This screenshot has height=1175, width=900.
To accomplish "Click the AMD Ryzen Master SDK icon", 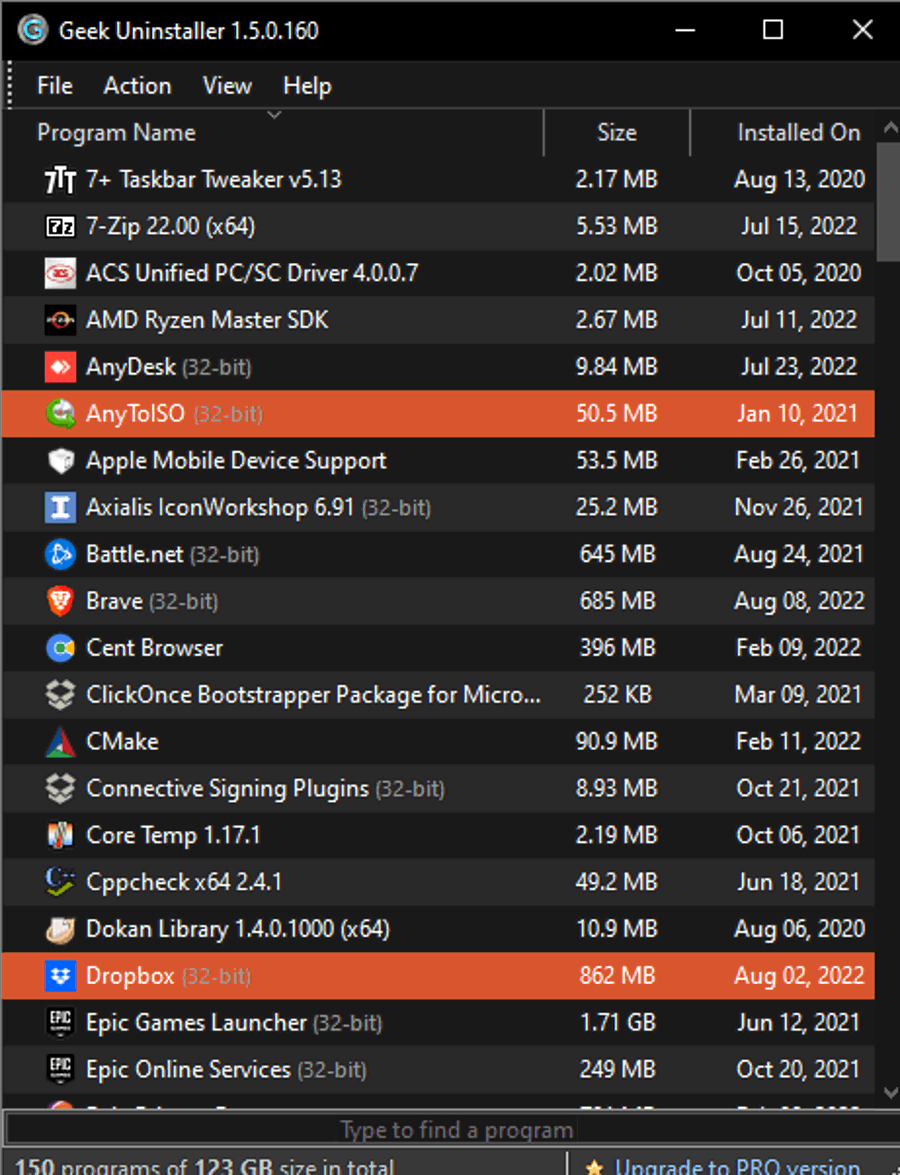I will (60, 320).
